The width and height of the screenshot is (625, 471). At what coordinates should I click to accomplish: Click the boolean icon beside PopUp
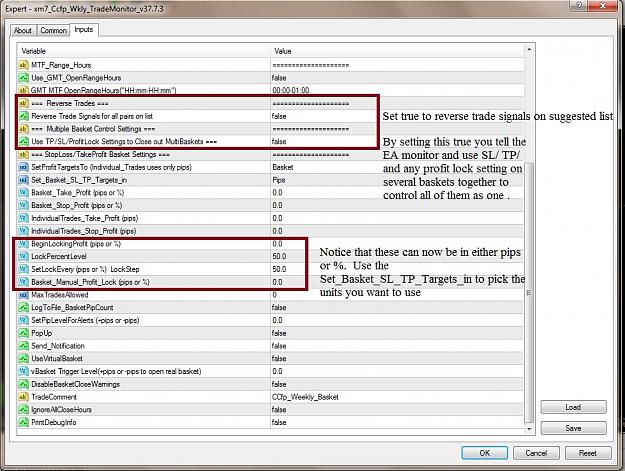[24, 333]
